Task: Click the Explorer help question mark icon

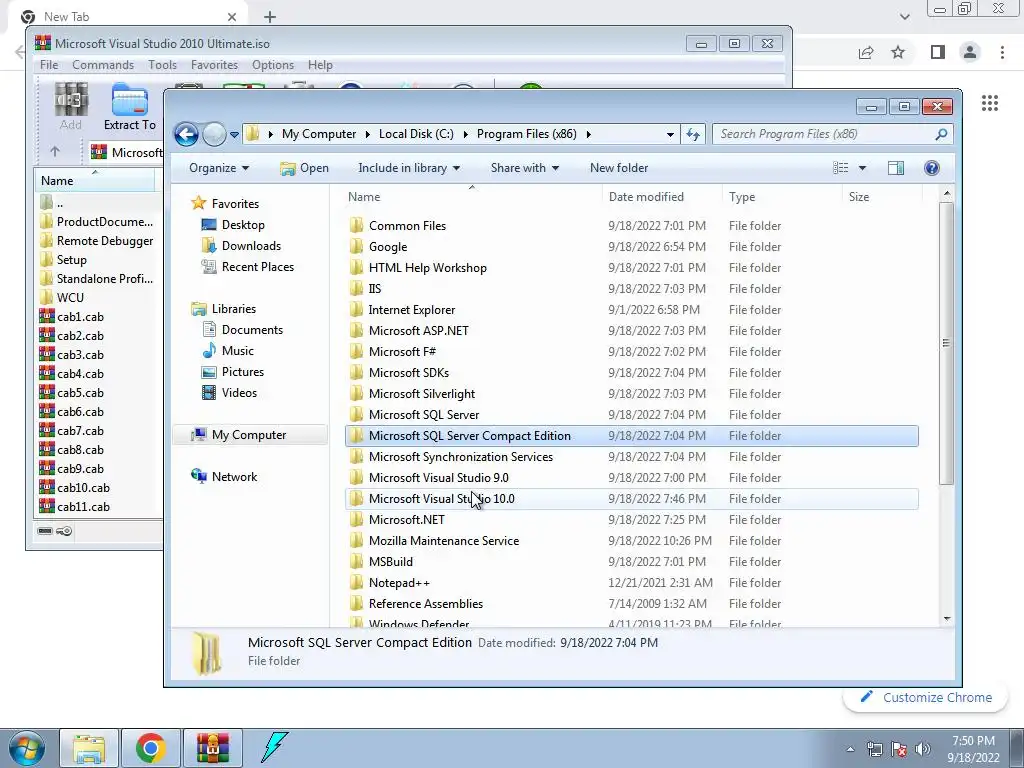Action: click(932, 168)
